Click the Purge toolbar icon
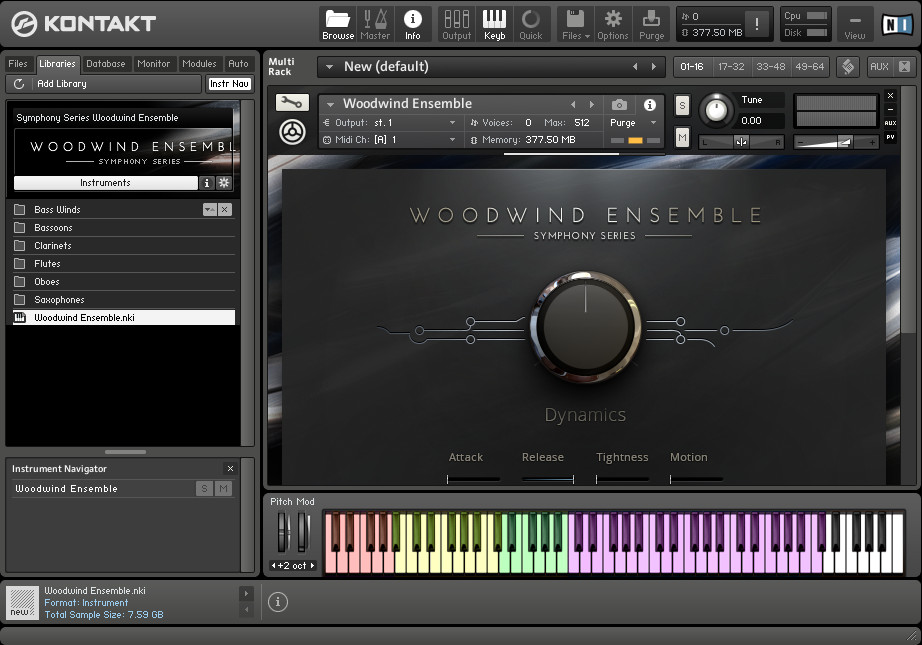Screen dimensions: 922x645 click(x=652, y=24)
